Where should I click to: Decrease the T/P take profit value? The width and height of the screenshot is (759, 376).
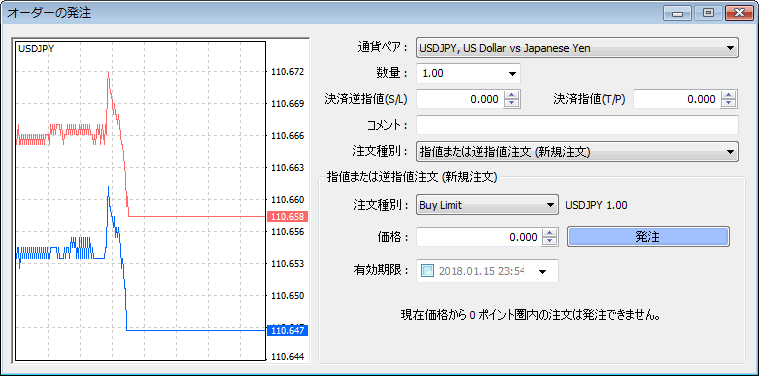click(729, 104)
